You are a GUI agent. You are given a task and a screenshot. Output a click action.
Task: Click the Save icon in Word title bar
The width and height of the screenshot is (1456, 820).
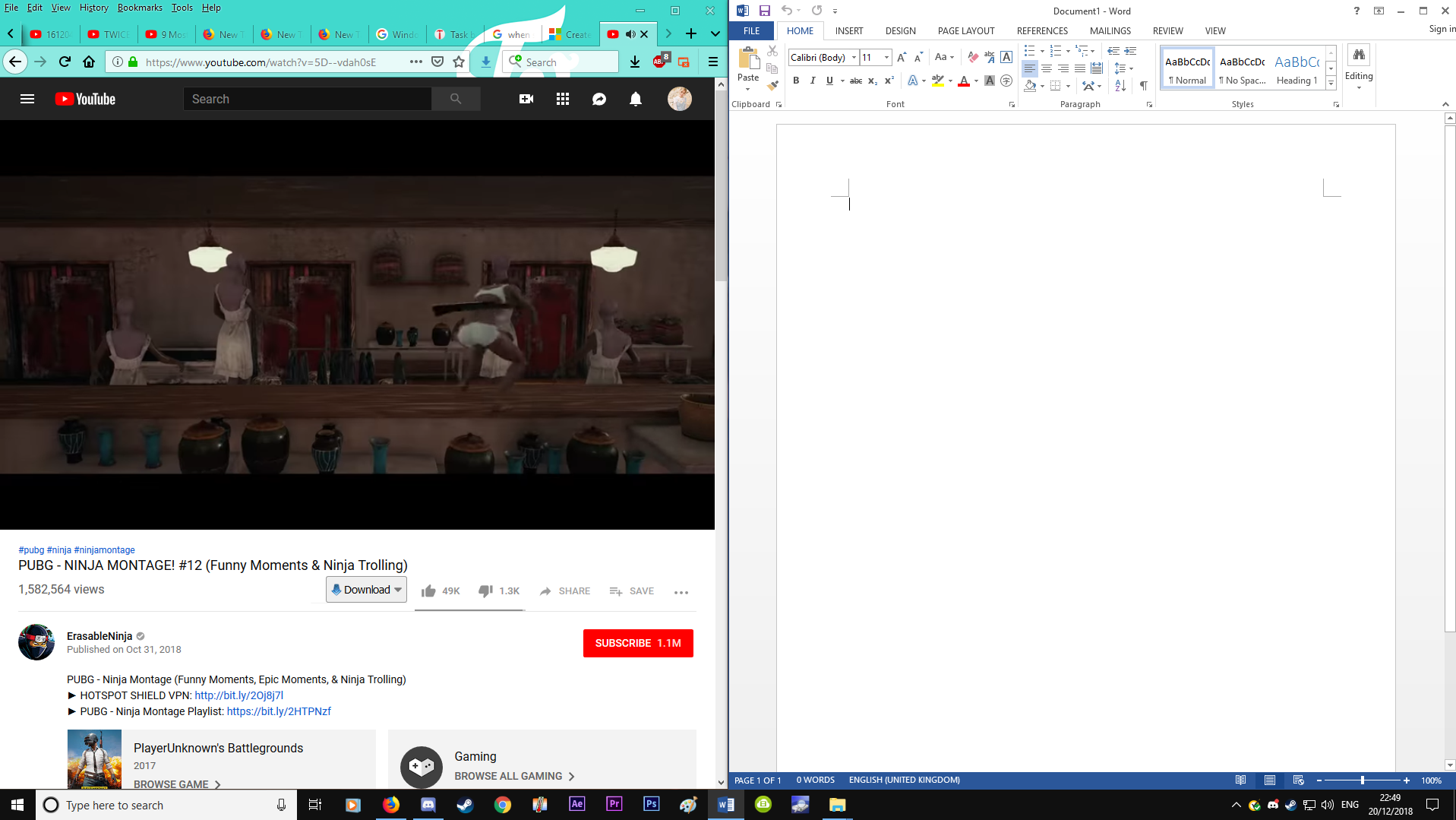(x=765, y=11)
